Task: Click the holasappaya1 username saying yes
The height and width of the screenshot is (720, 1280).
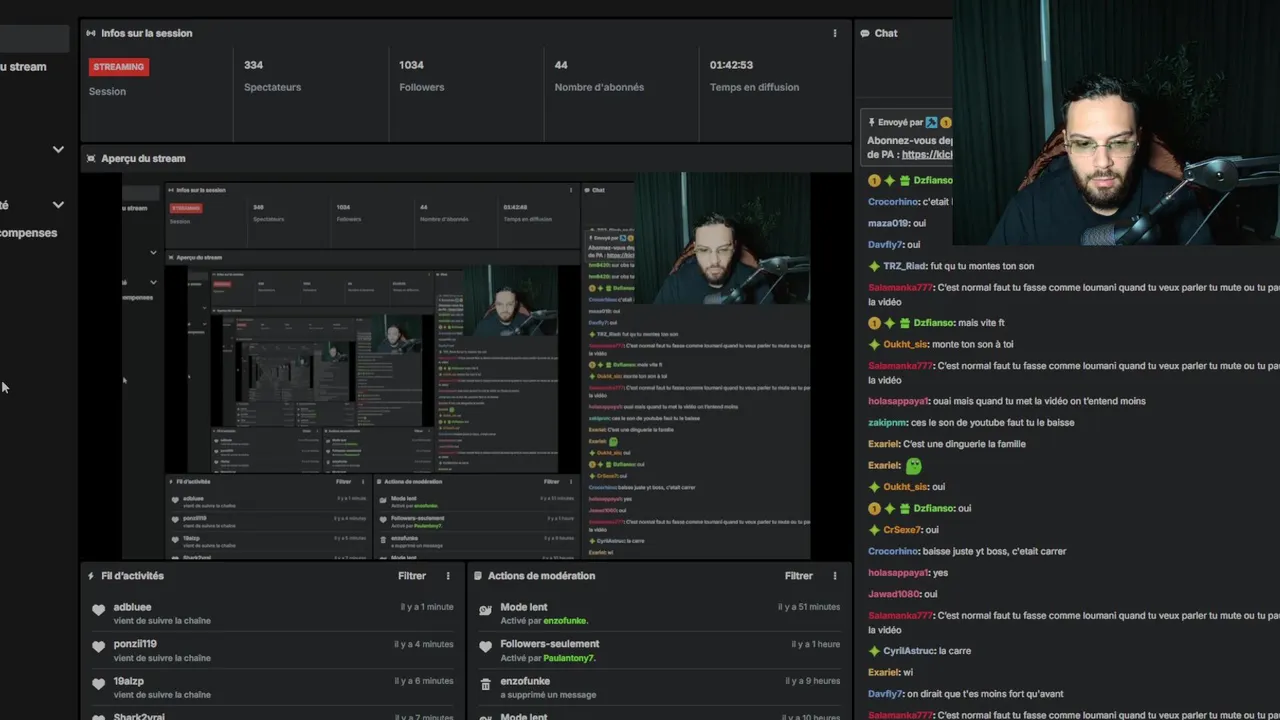Action: coord(898,573)
